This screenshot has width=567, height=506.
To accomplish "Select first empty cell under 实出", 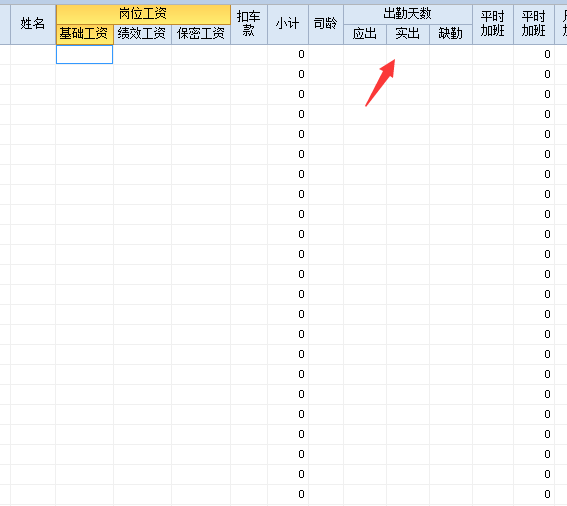I will [x=408, y=55].
